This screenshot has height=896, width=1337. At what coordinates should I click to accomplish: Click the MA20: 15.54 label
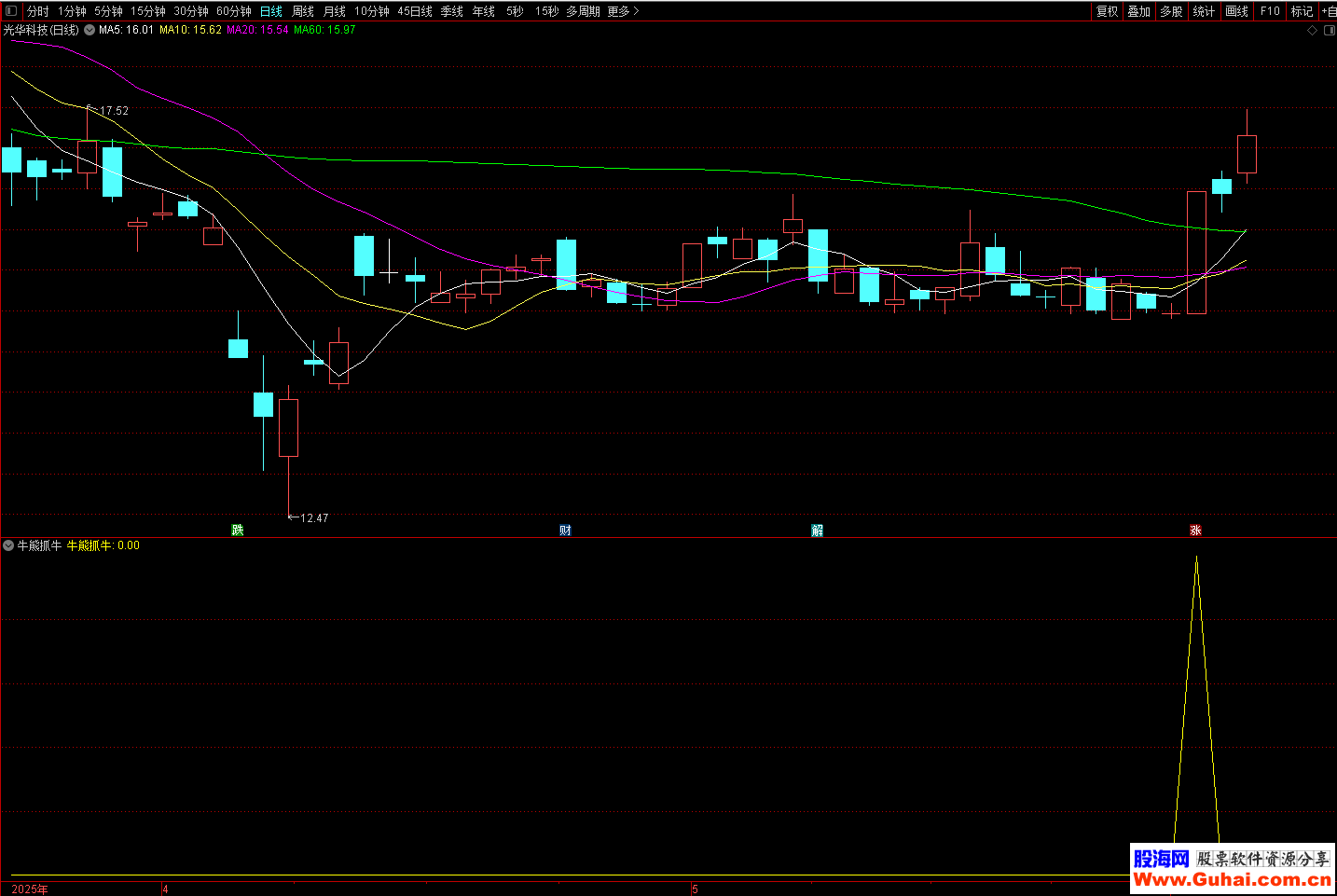[257, 30]
